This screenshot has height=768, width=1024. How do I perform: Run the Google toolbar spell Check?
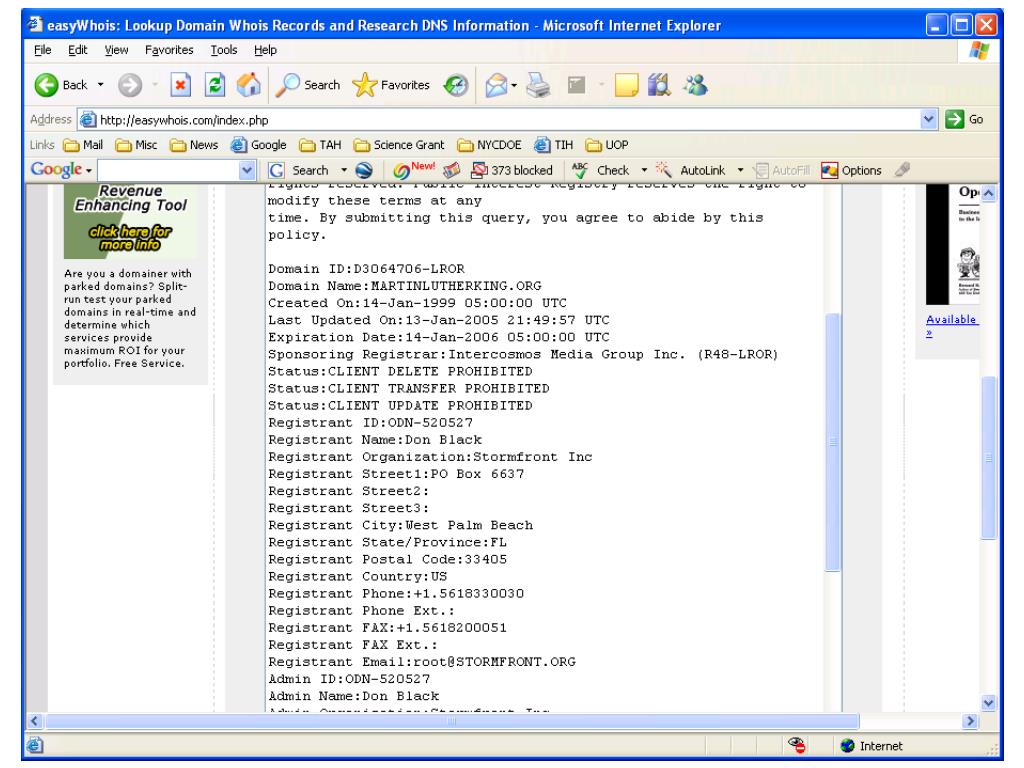(600, 170)
